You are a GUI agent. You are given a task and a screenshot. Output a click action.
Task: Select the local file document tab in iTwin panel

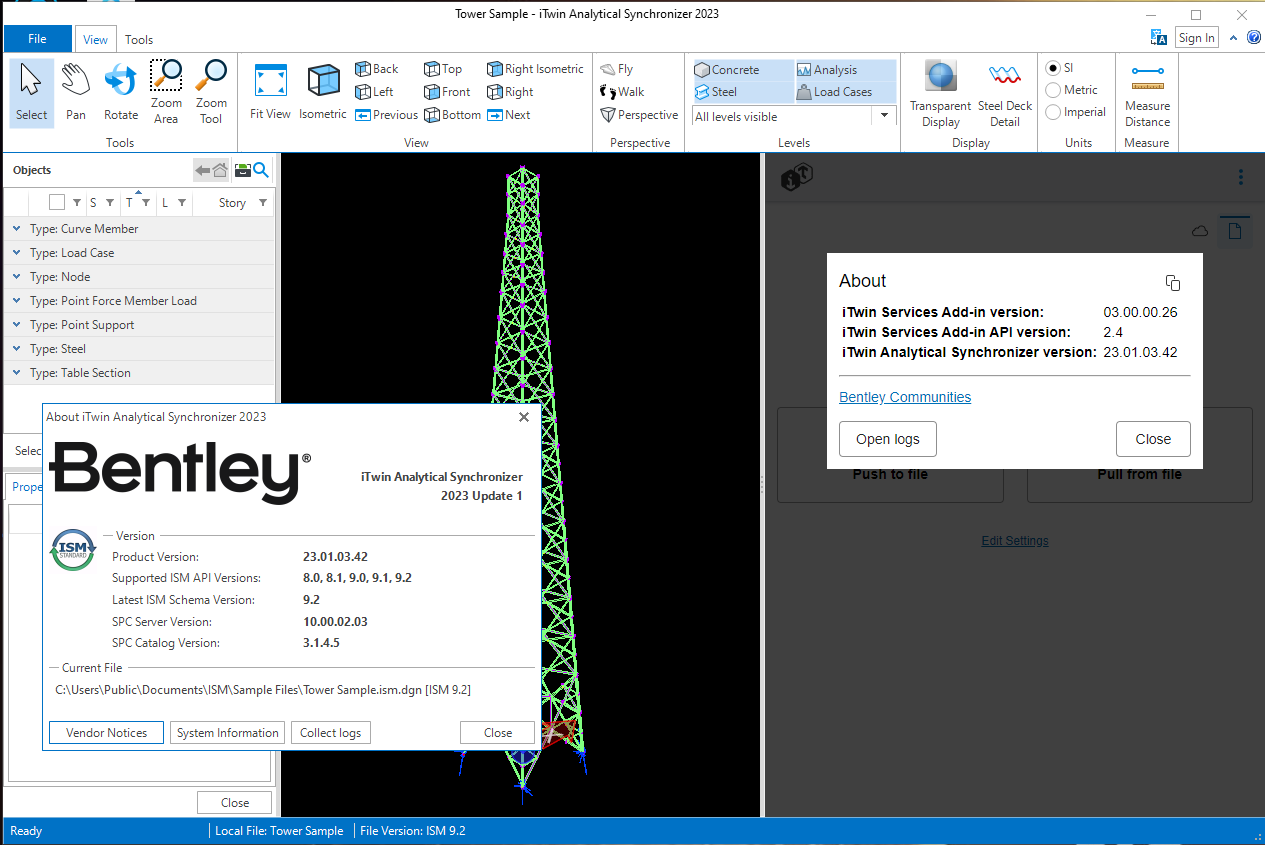(1235, 231)
